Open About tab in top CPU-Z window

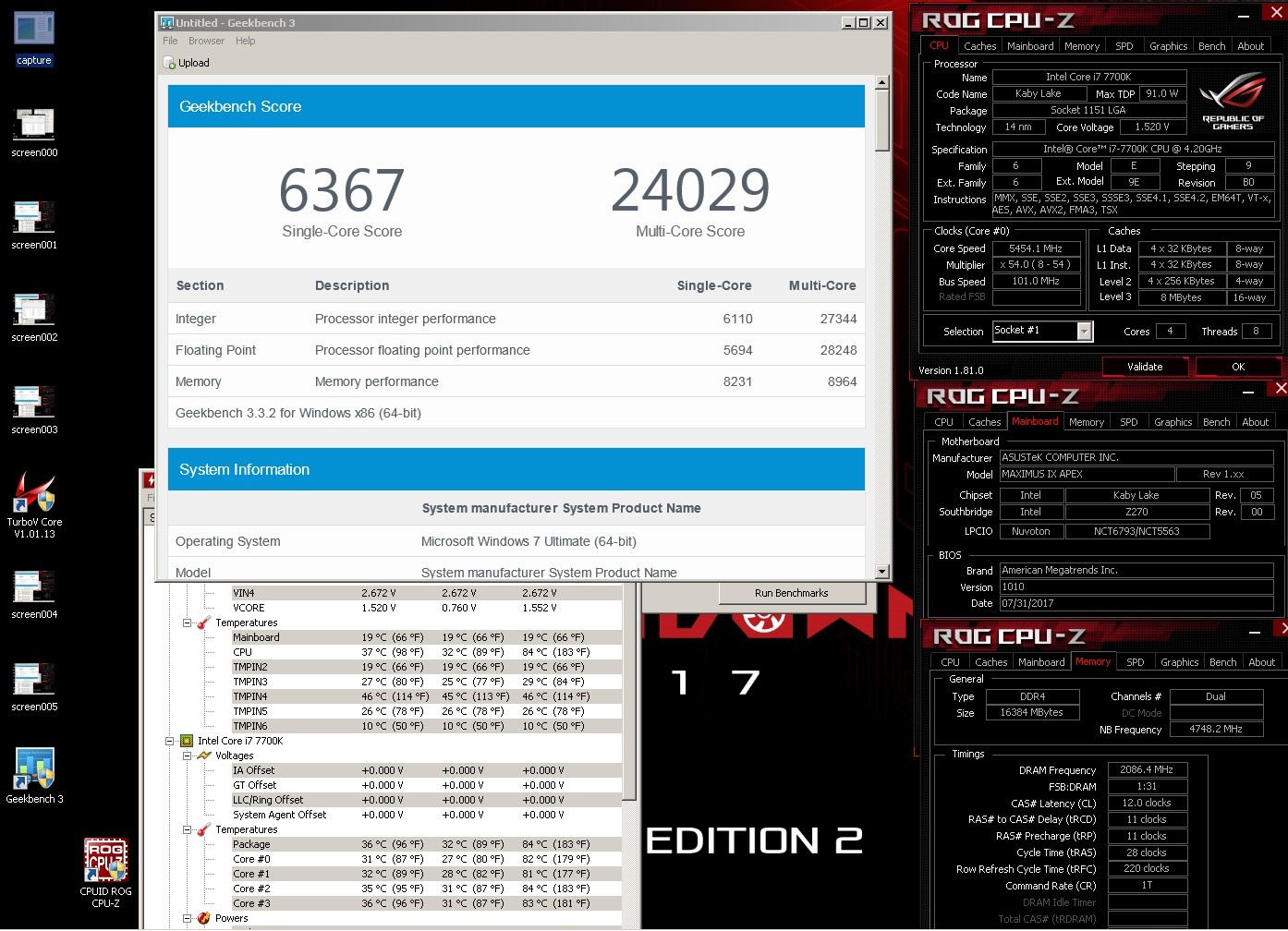1250,46
